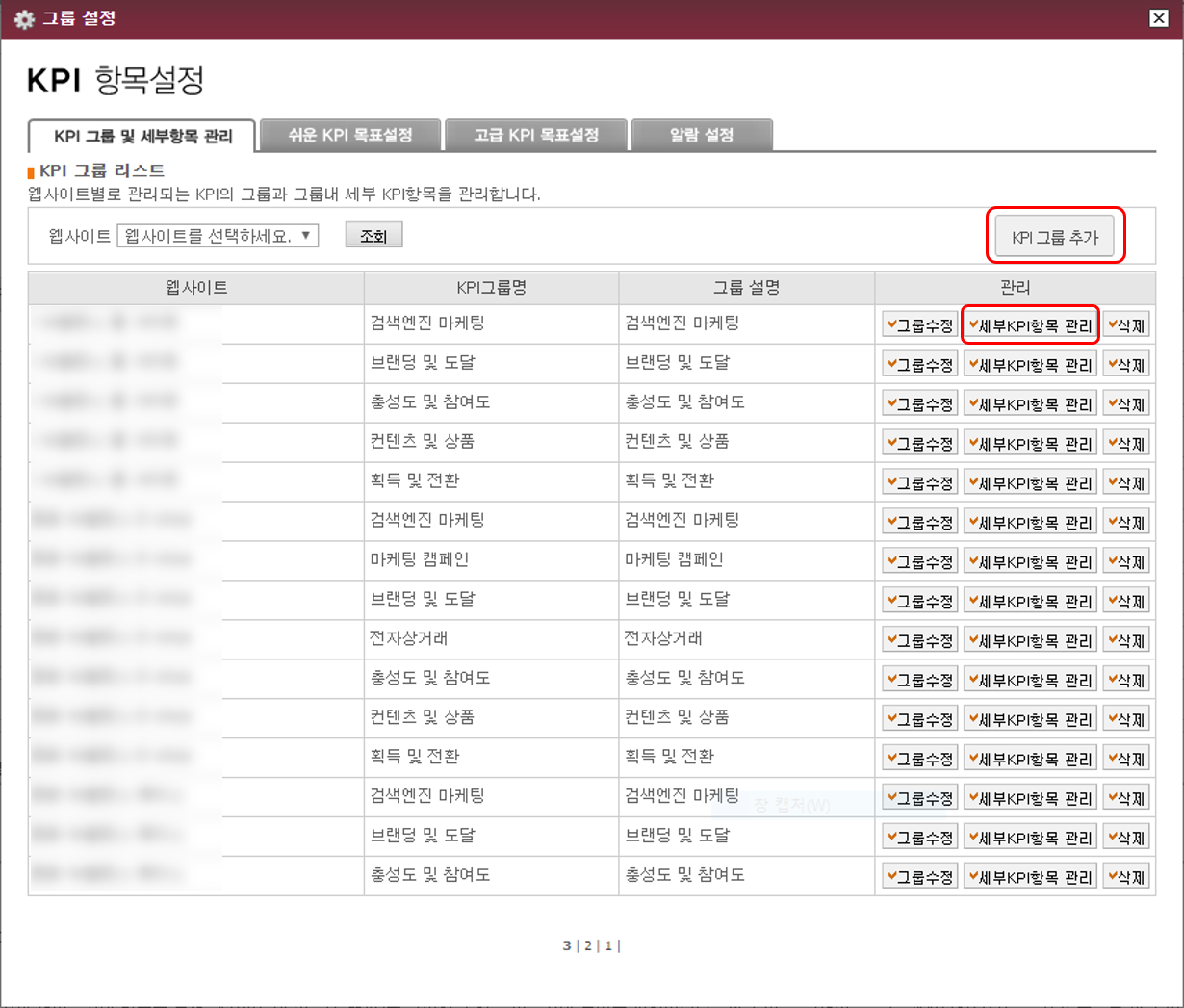The image size is (1184, 1008).
Task: Click the gear icon in the title bar
Action: tap(24, 19)
